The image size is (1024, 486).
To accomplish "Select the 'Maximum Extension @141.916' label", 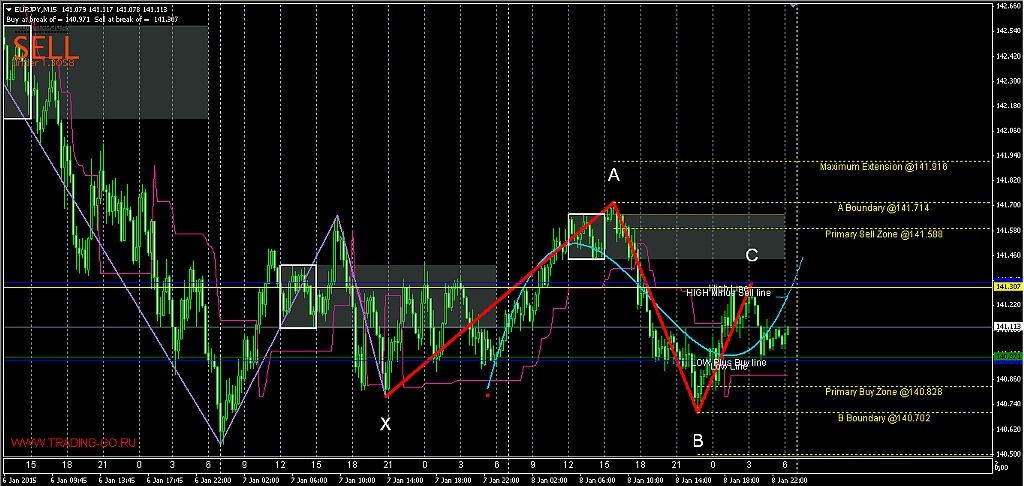I will pyautogui.click(x=883, y=167).
